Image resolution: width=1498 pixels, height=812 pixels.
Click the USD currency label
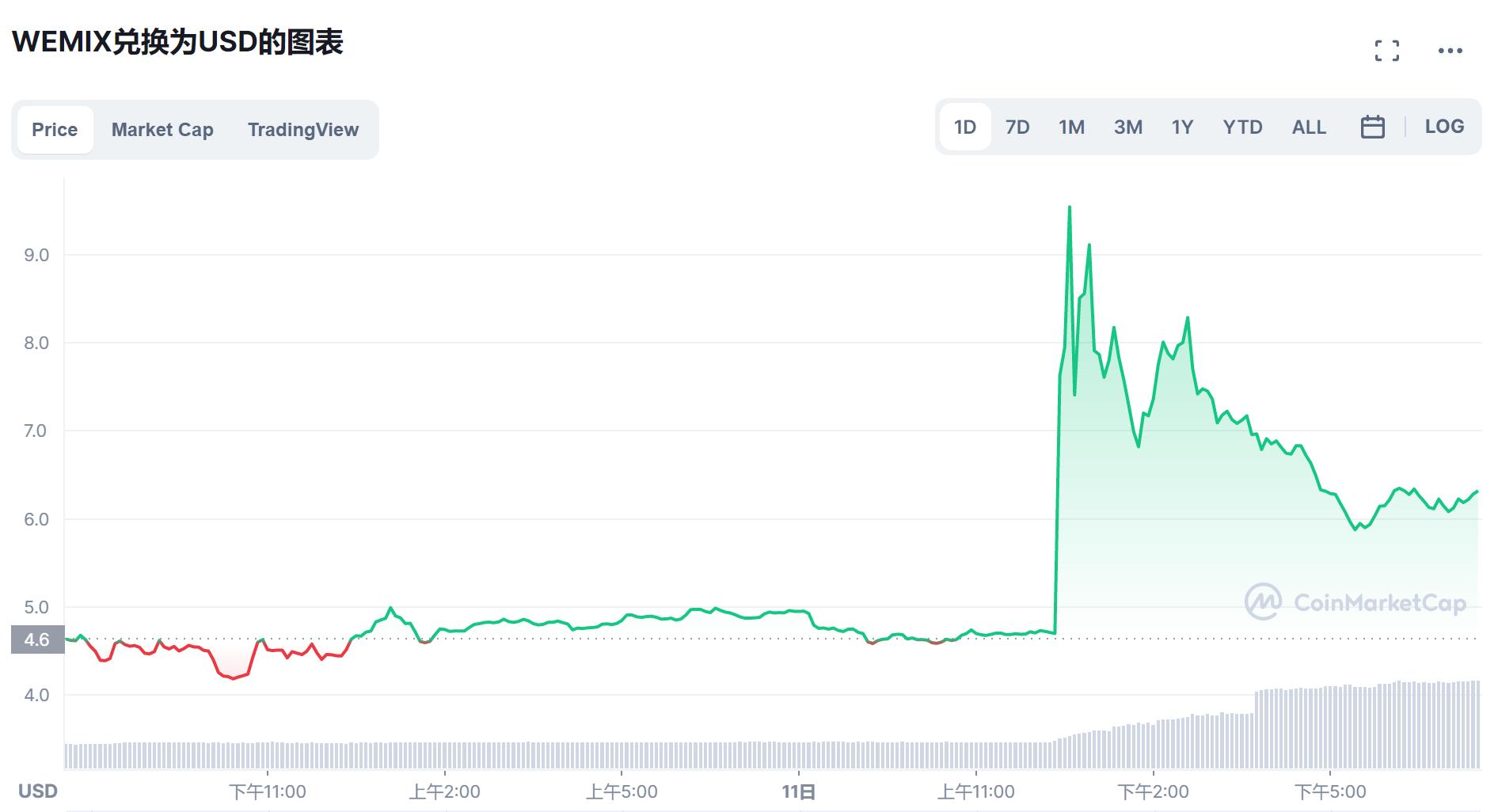tap(38, 791)
